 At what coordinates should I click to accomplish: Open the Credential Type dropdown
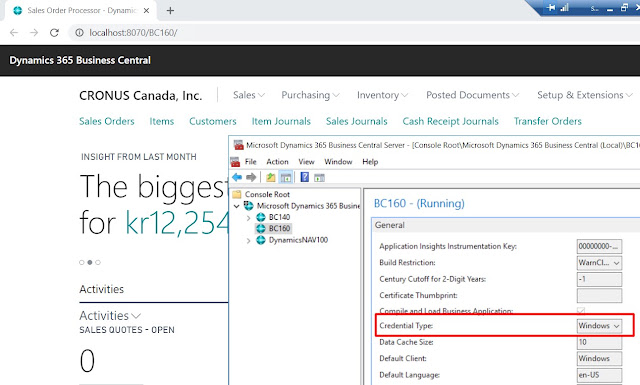[x=599, y=326]
